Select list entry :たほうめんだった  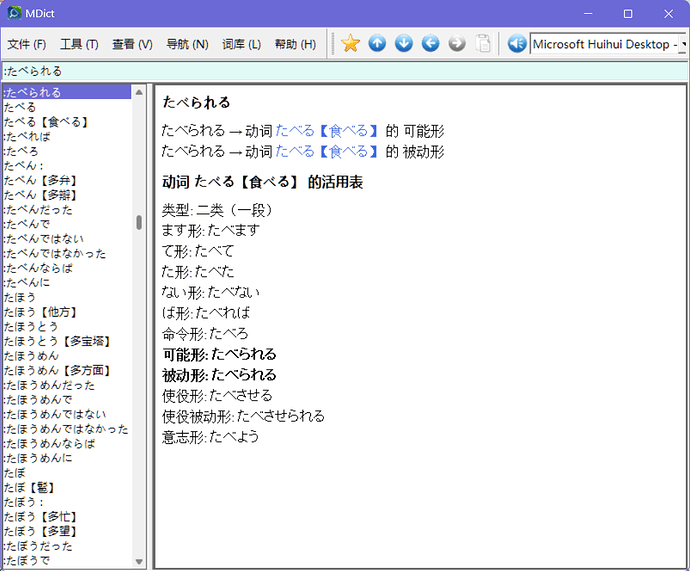tap(66, 385)
